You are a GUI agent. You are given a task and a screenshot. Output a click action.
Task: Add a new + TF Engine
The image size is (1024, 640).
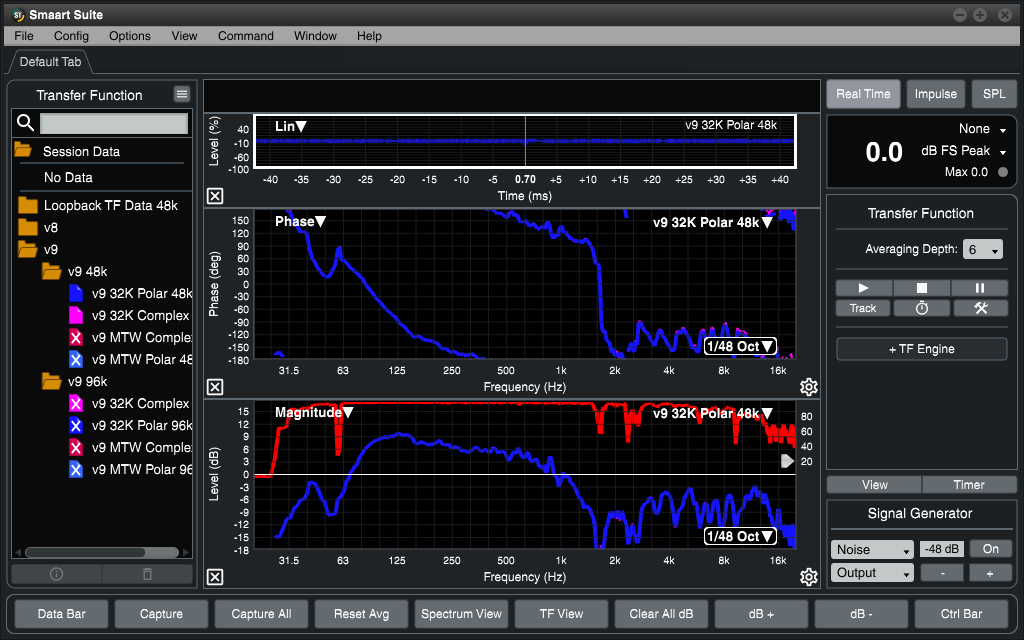point(921,349)
